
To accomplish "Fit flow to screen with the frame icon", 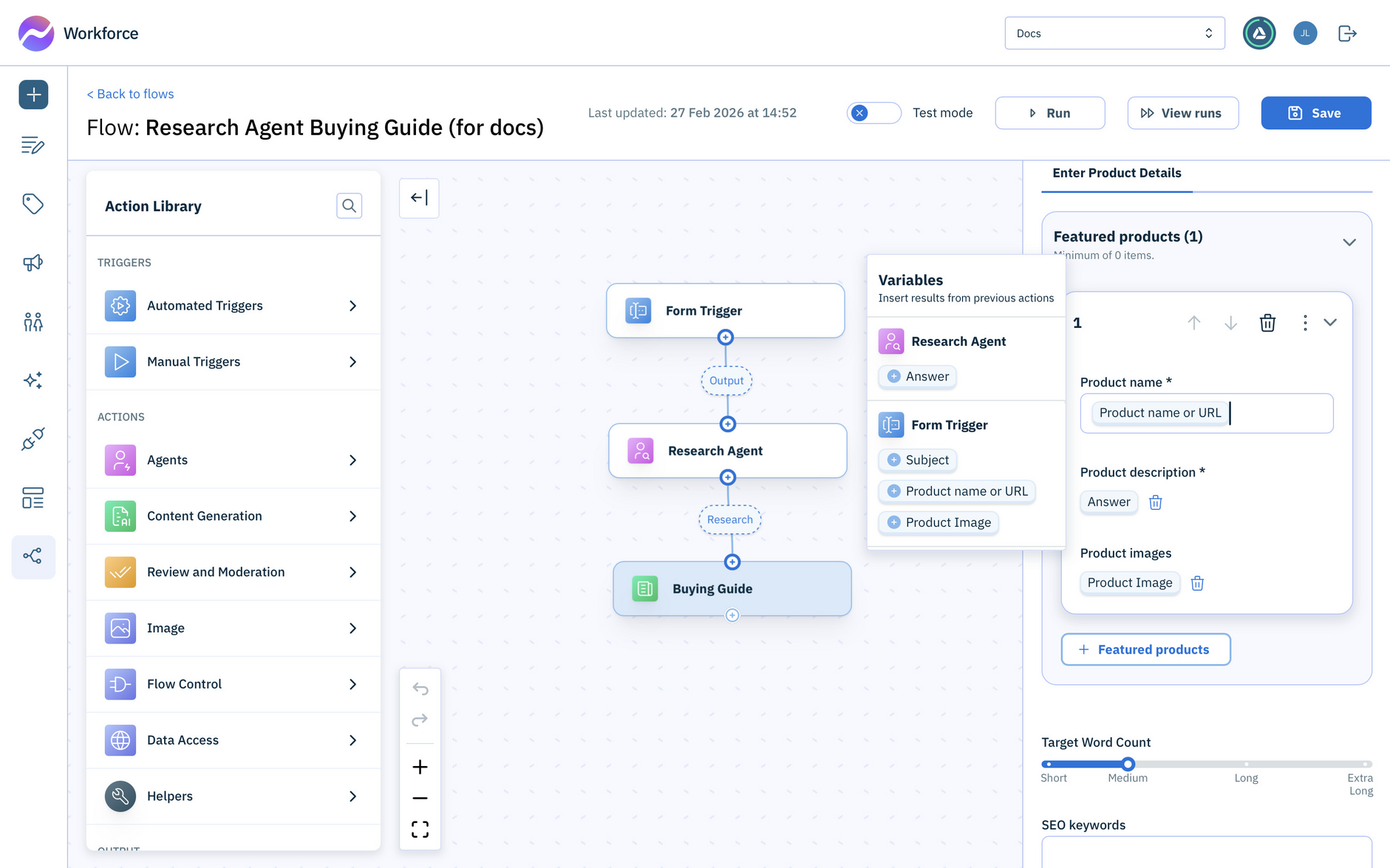I will pos(420,829).
